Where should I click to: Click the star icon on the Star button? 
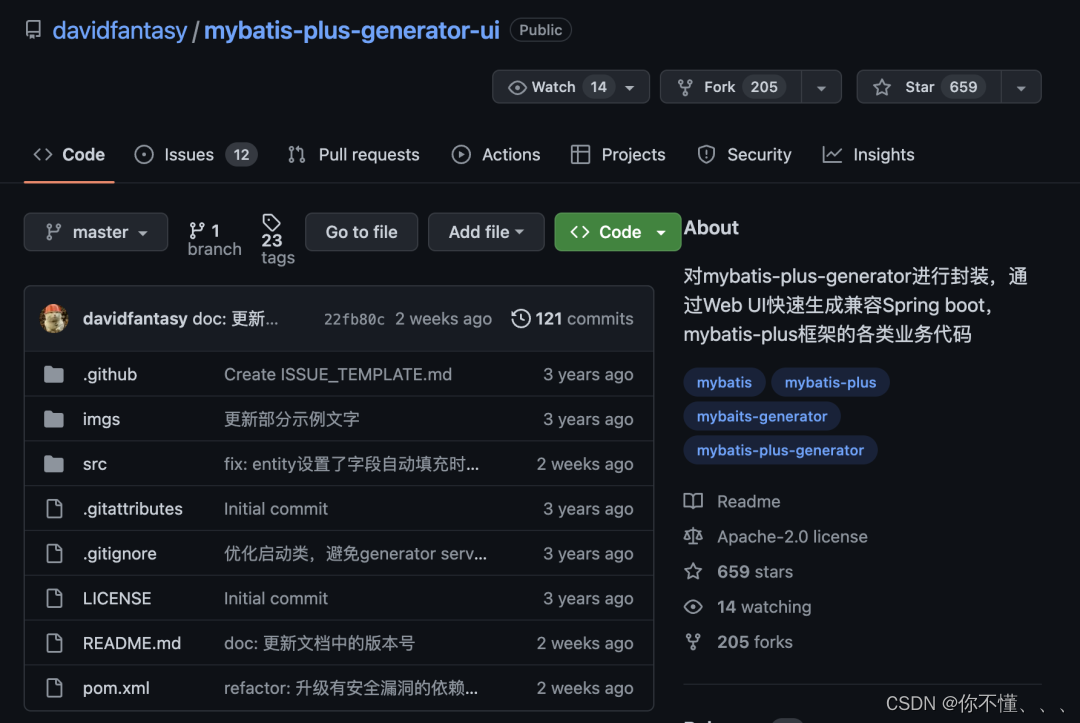(x=882, y=87)
